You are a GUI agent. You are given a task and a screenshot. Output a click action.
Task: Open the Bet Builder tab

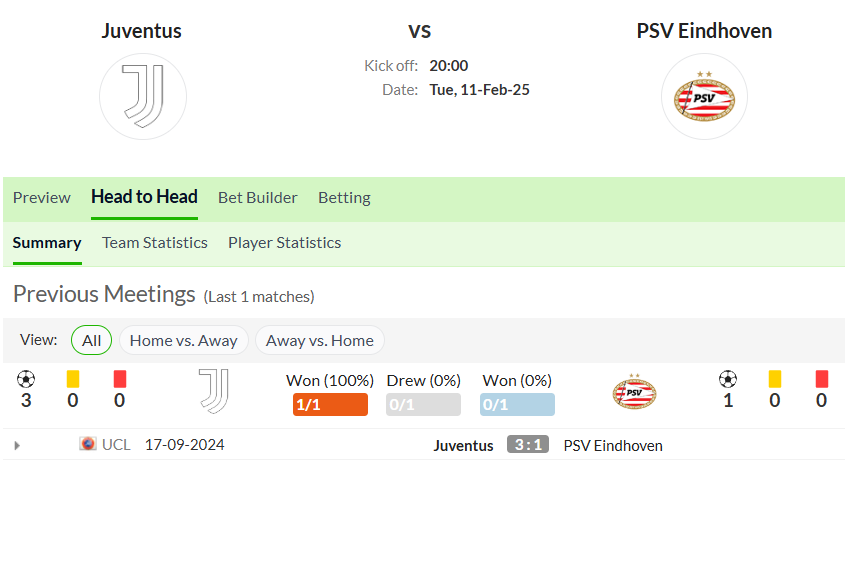(x=258, y=198)
